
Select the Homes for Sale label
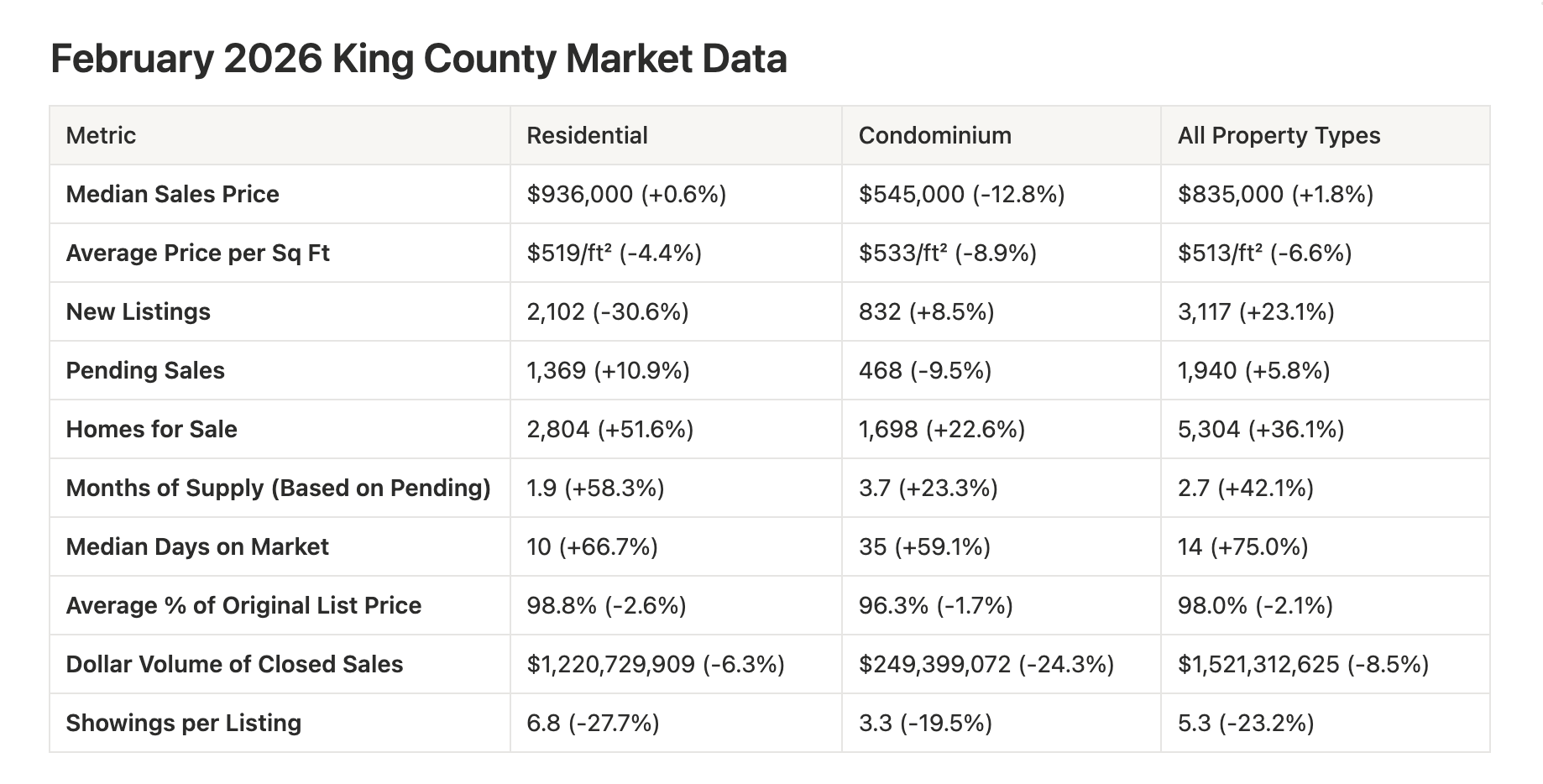click(151, 429)
